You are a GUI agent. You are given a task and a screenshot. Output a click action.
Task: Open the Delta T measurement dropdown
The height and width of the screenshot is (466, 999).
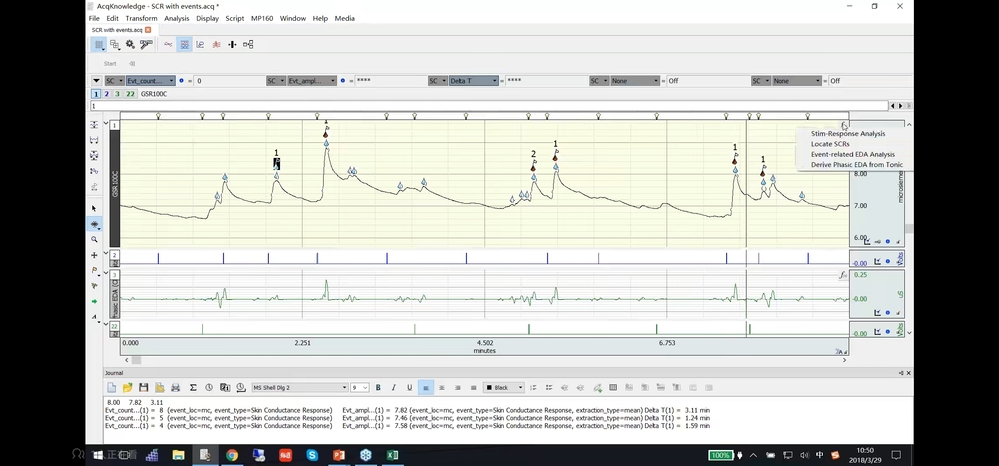tap(473, 80)
